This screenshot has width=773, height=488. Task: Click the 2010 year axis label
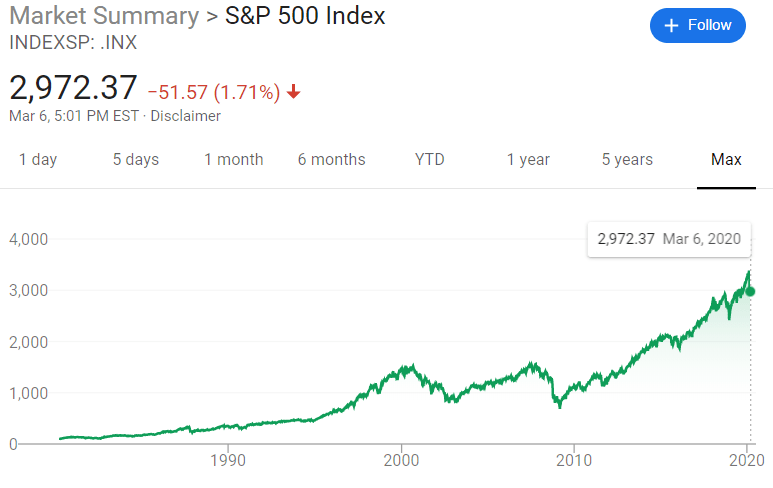(573, 461)
